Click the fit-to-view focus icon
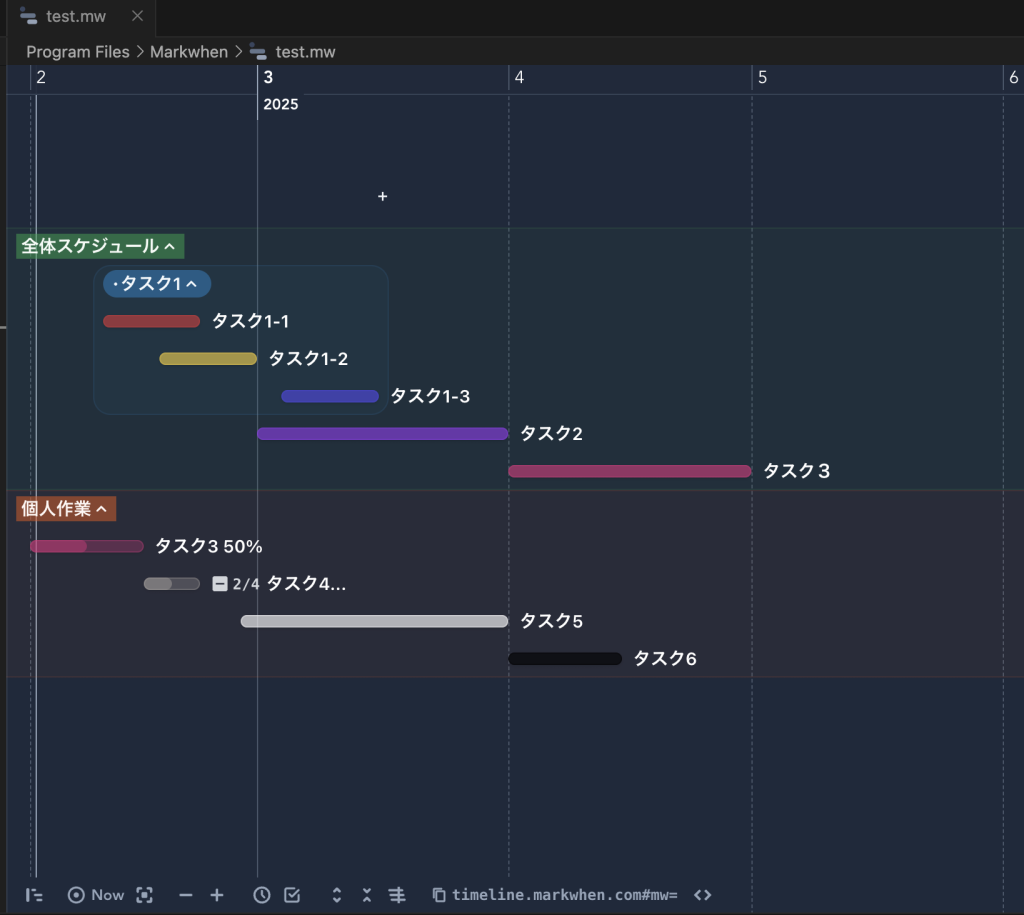Image resolution: width=1024 pixels, height=915 pixels. [144, 895]
